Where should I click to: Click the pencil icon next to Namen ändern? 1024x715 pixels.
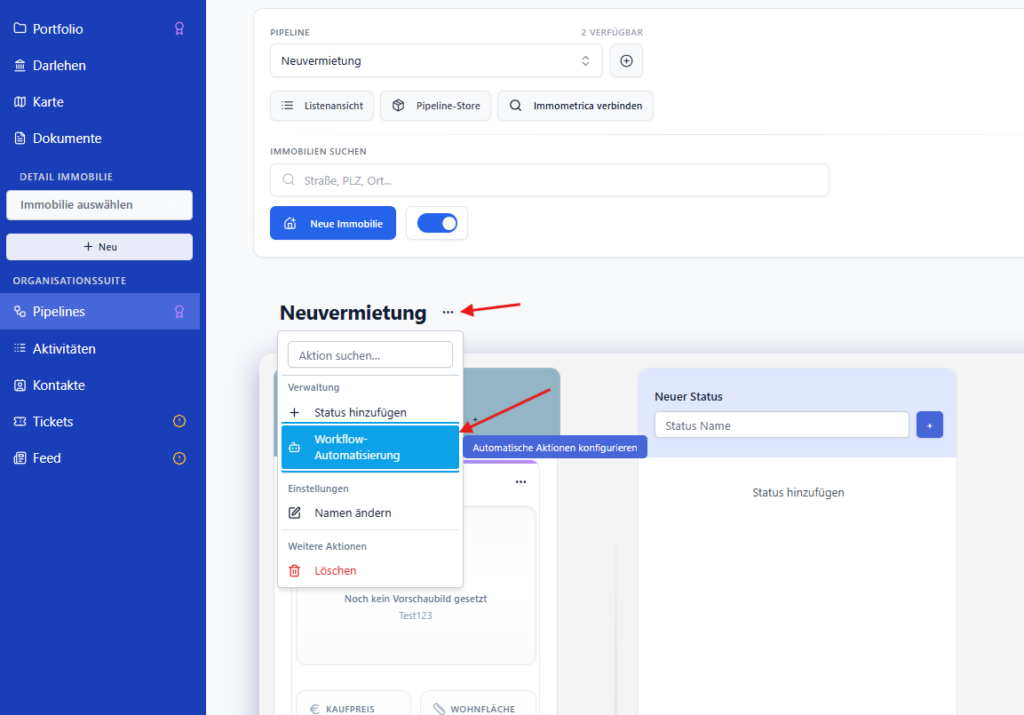[x=296, y=512]
